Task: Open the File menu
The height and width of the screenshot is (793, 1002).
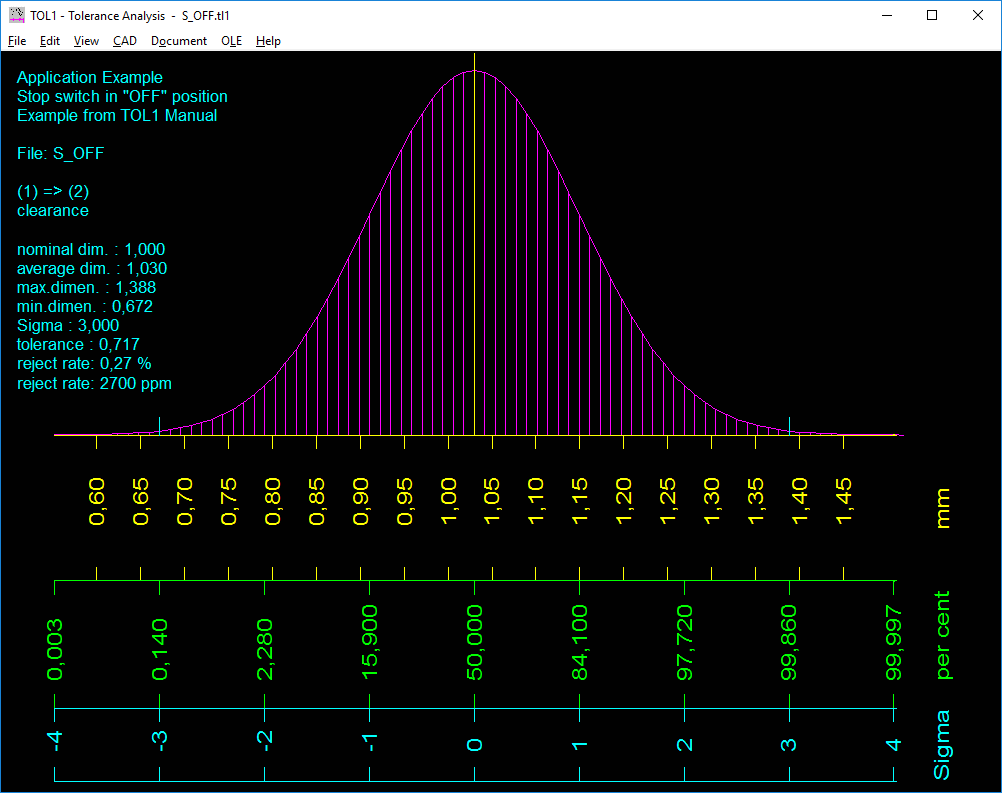Action: [17, 41]
